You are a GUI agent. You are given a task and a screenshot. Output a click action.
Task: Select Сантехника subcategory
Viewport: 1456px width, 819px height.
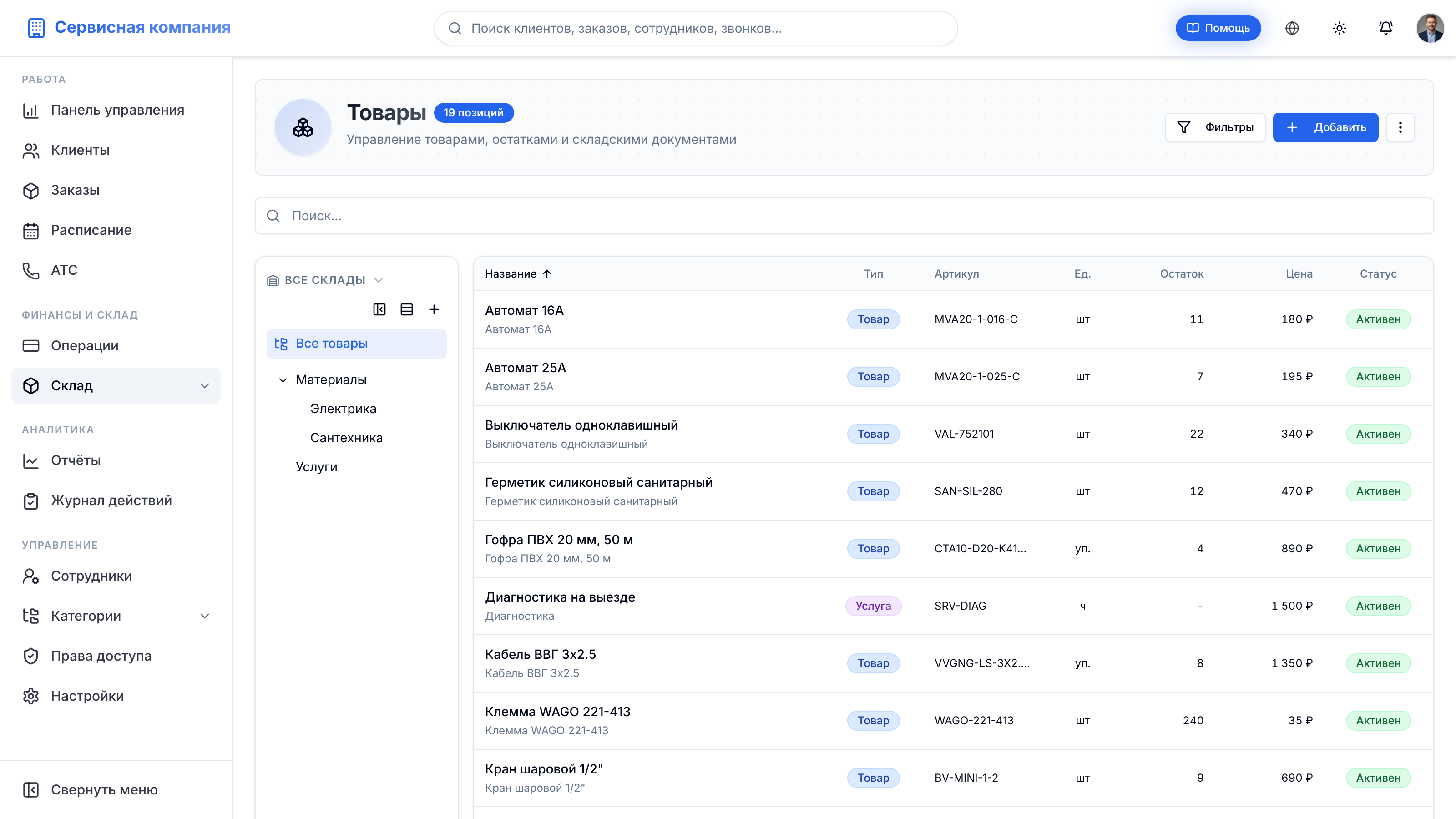pyautogui.click(x=346, y=438)
